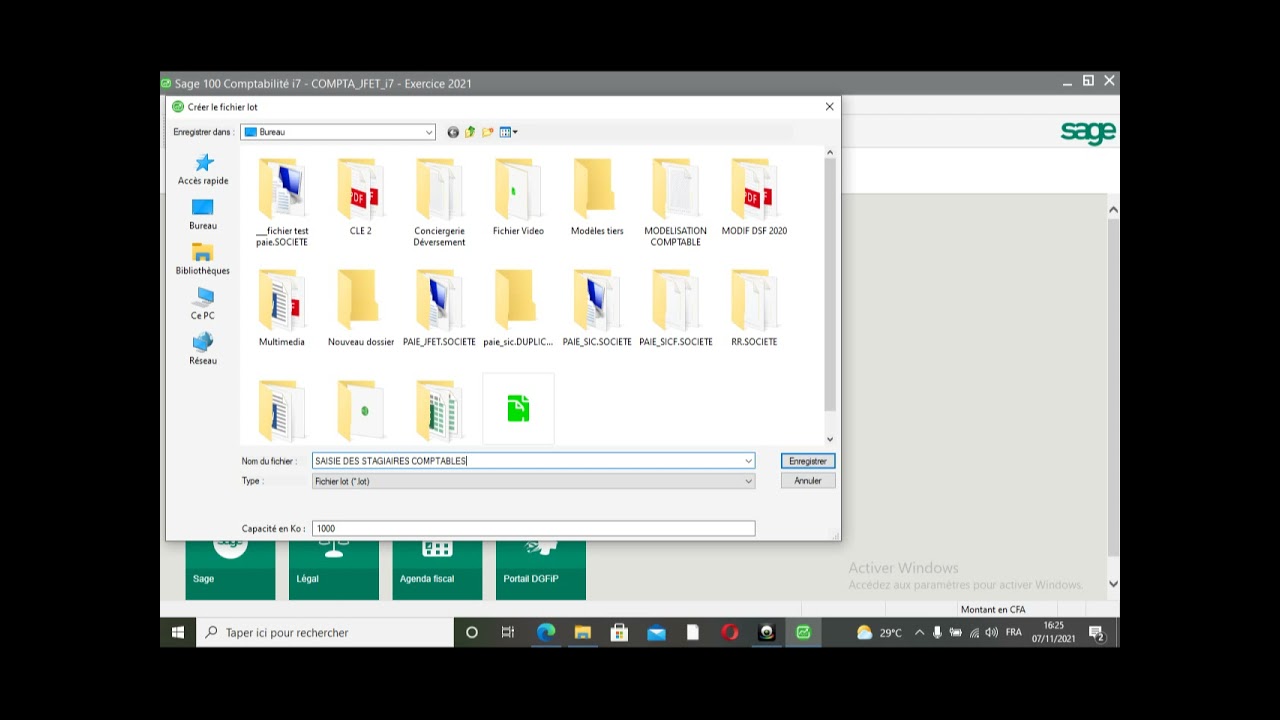
Task: Click the Enregistrer button
Action: [x=808, y=461]
